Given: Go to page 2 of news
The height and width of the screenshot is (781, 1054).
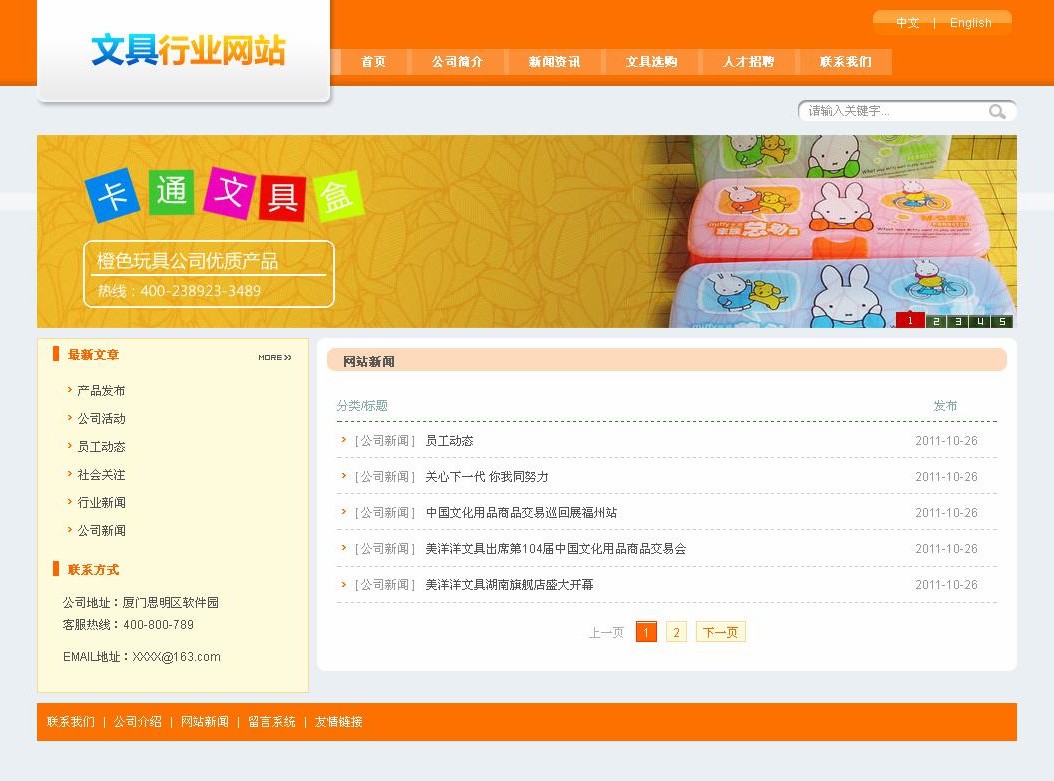Looking at the screenshot, I should [676, 632].
